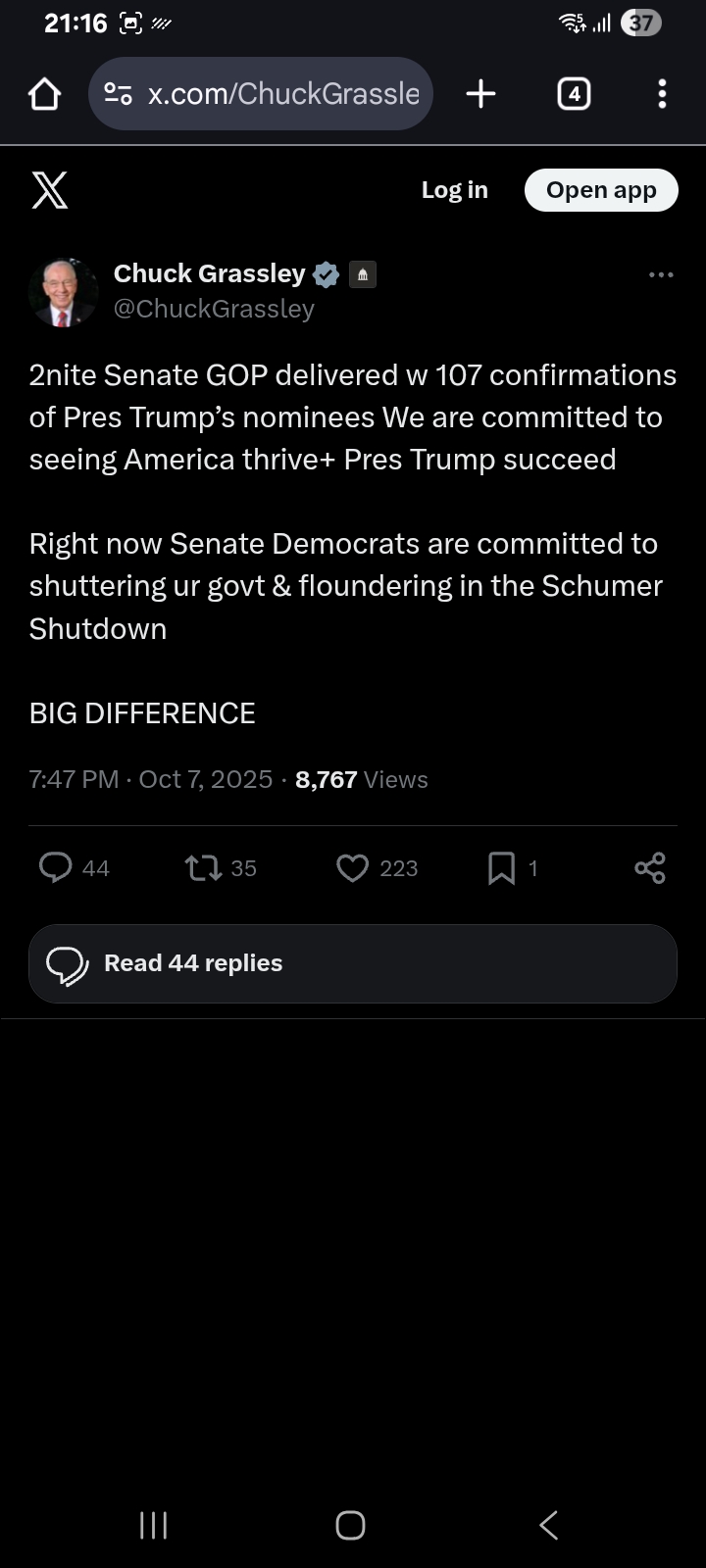Open the post's more options menu
This screenshot has width=706, height=1568.
[661, 275]
